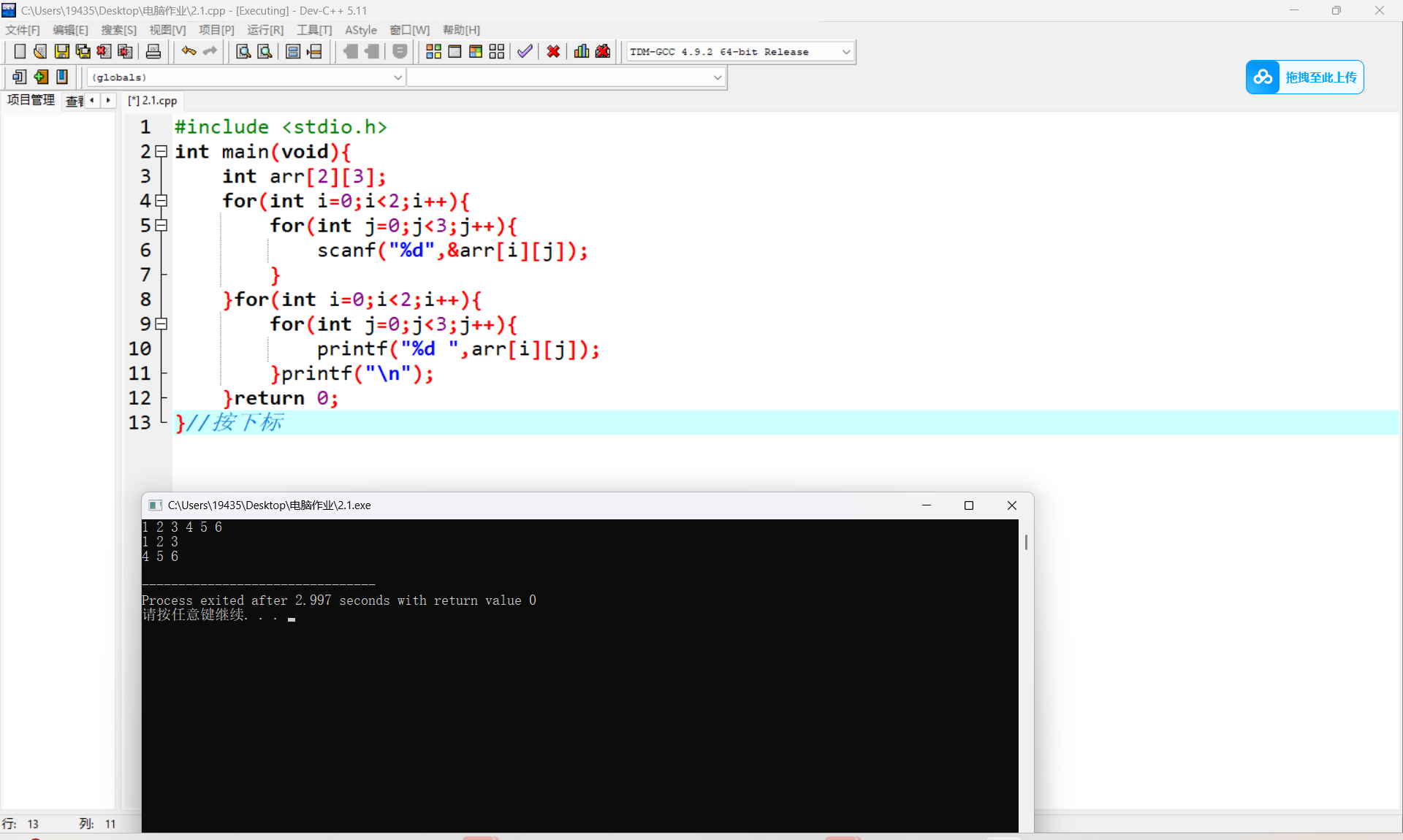Click the Save file floppy icon

pyautogui.click(x=62, y=51)
